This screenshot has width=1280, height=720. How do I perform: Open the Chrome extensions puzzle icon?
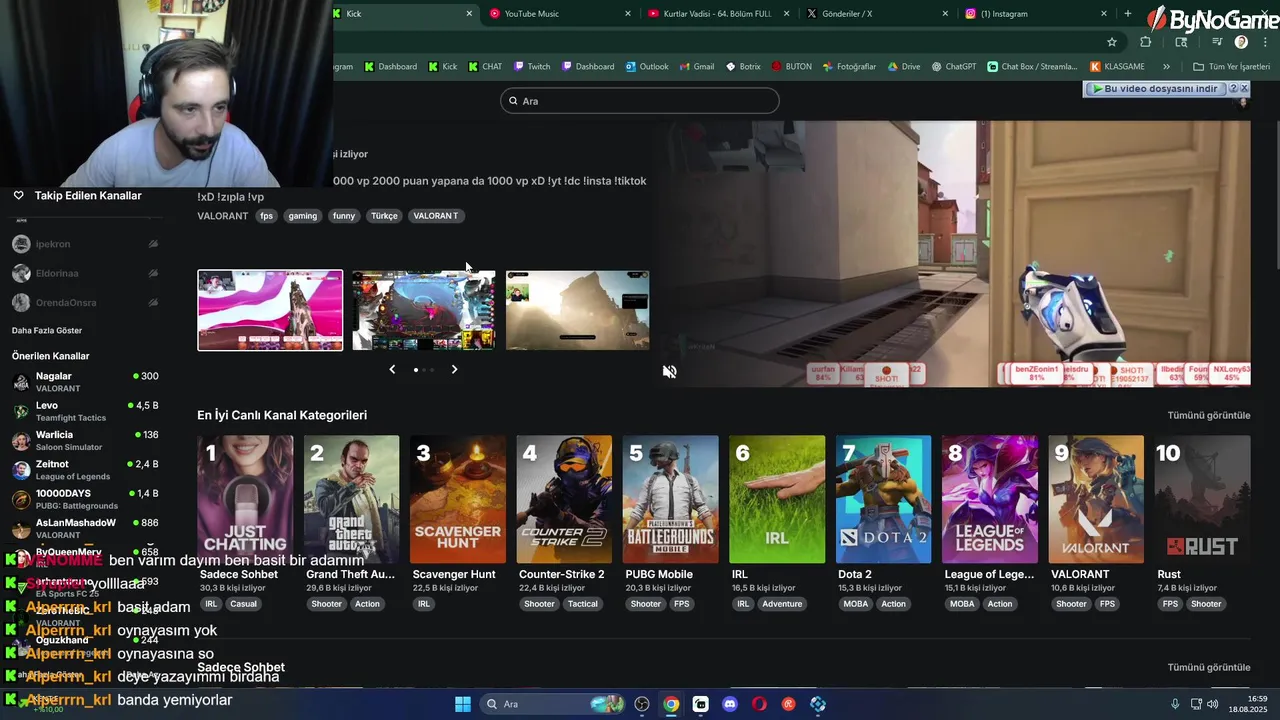point(1146,42)
